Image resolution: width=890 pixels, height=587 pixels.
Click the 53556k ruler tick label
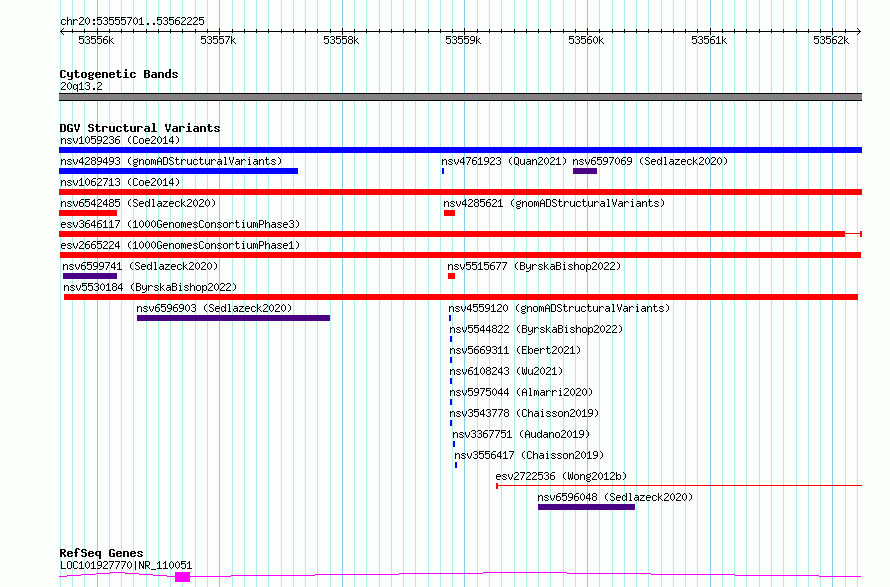point(96,40)
